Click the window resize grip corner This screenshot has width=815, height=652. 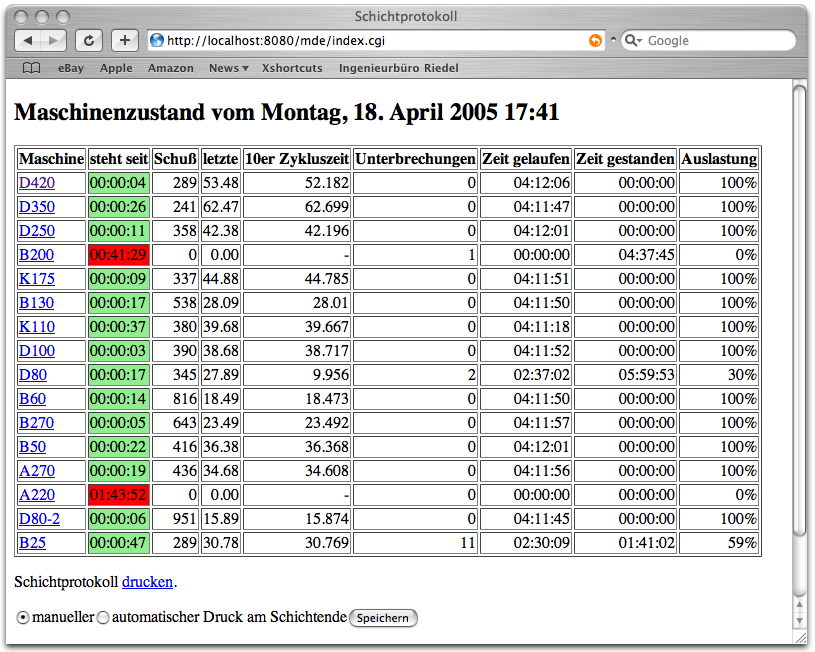point(799,637)
